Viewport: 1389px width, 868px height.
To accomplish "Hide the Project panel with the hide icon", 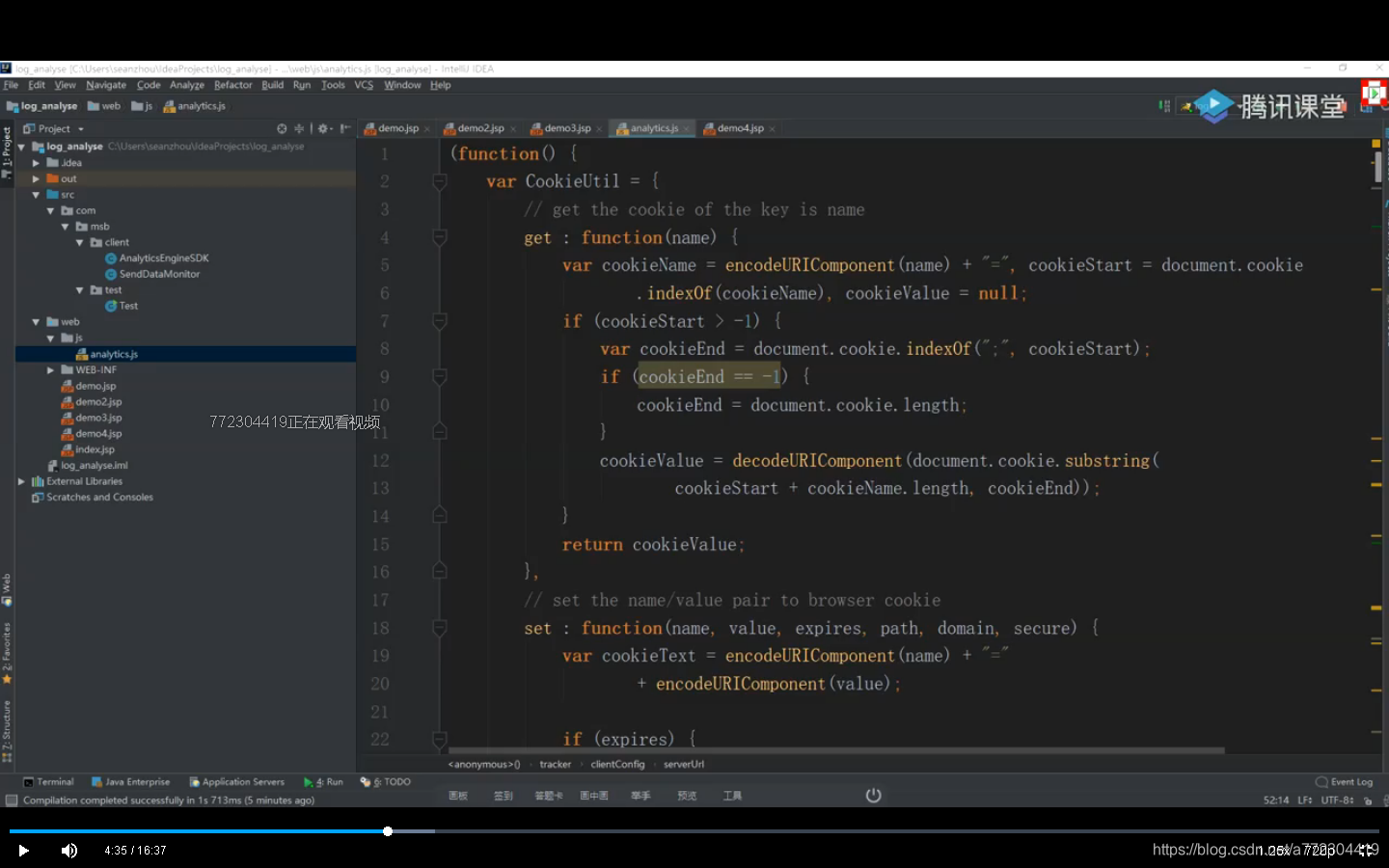I will point(345,128).
